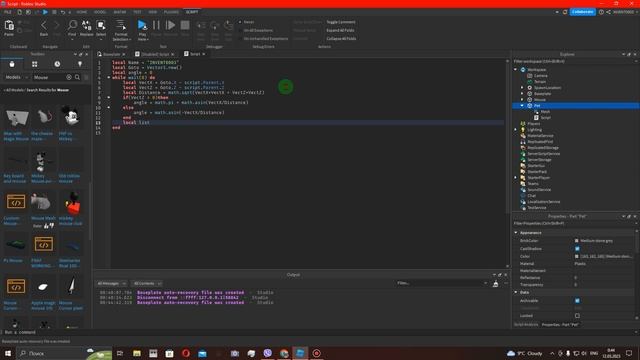Click the Toolbox search magnifier icon
This screenshot has width=640, height=360.
pyautogui.click(x=77, y=77)
